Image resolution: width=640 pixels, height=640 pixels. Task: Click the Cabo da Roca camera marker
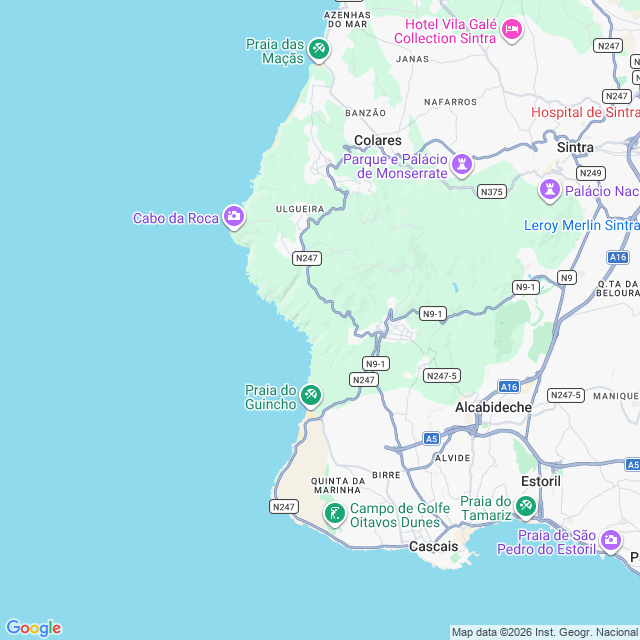(234, 216)
